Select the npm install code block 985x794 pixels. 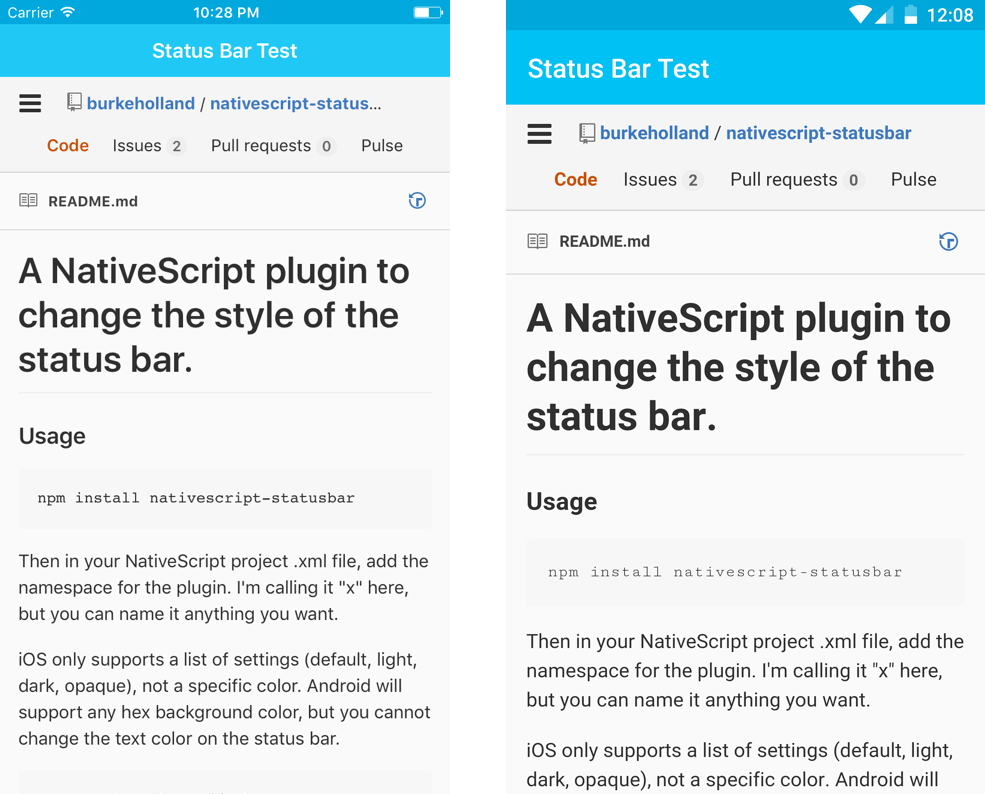[224, 497]
